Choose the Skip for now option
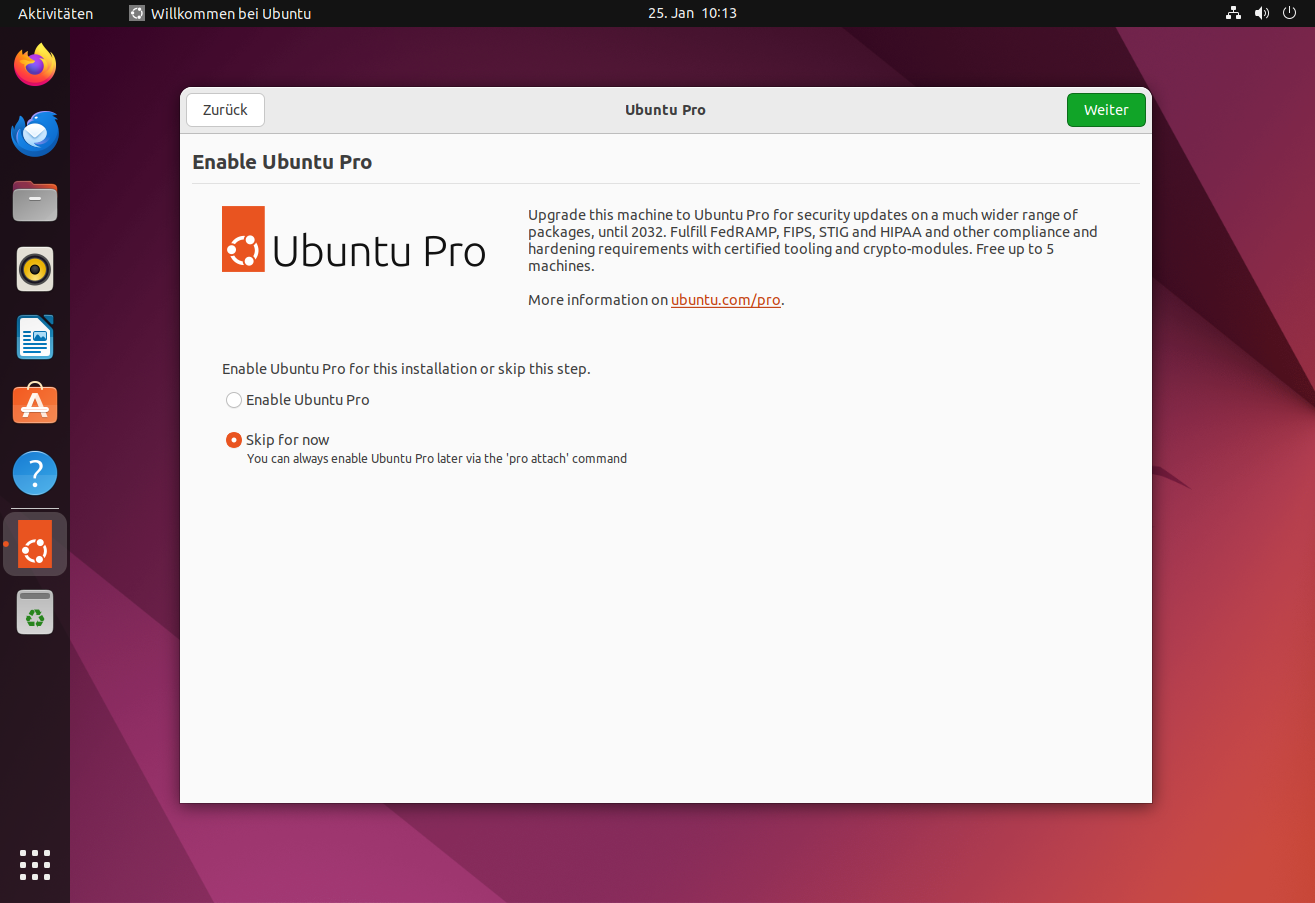This screenshot has height=903, width=1315. [x=234, y=440]
